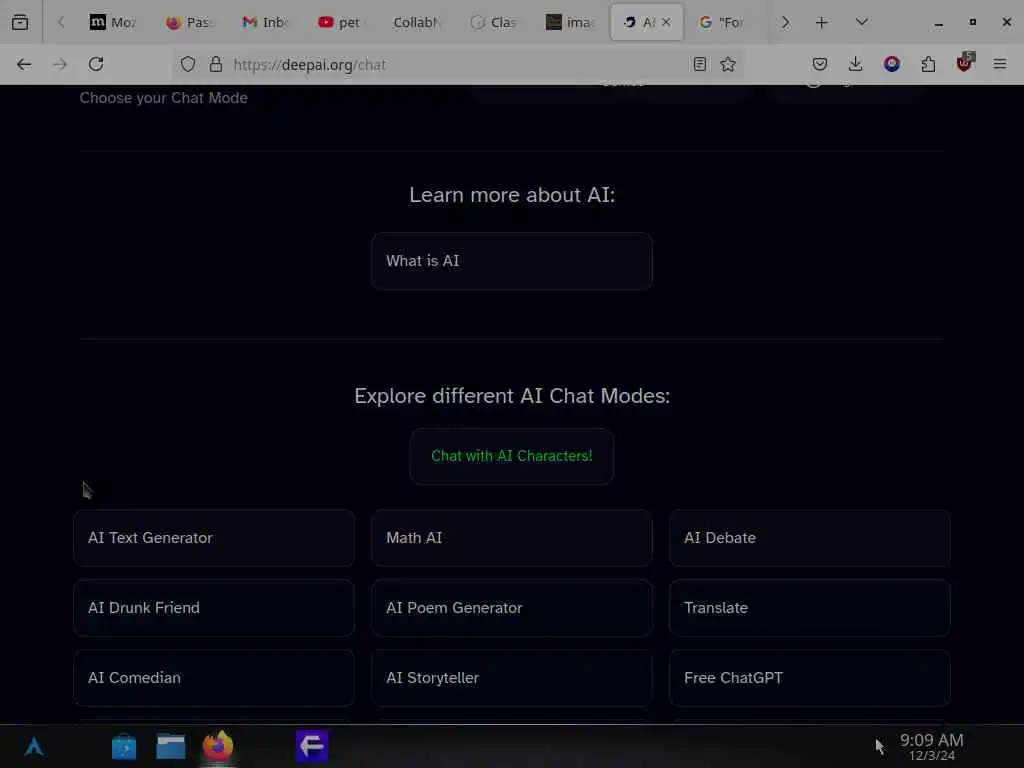The height and width of the screenshot is (768, 1024).
Task: Switch to the Collab tab
Action: [417, 22]
